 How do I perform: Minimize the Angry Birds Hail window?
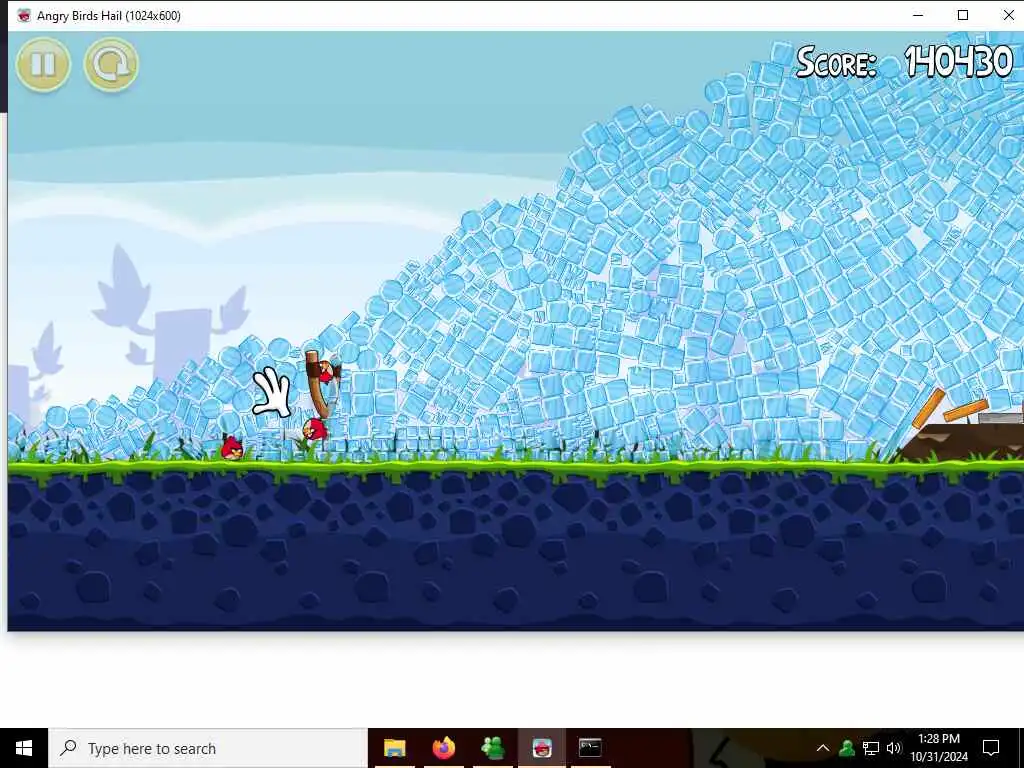click(918, 15)
